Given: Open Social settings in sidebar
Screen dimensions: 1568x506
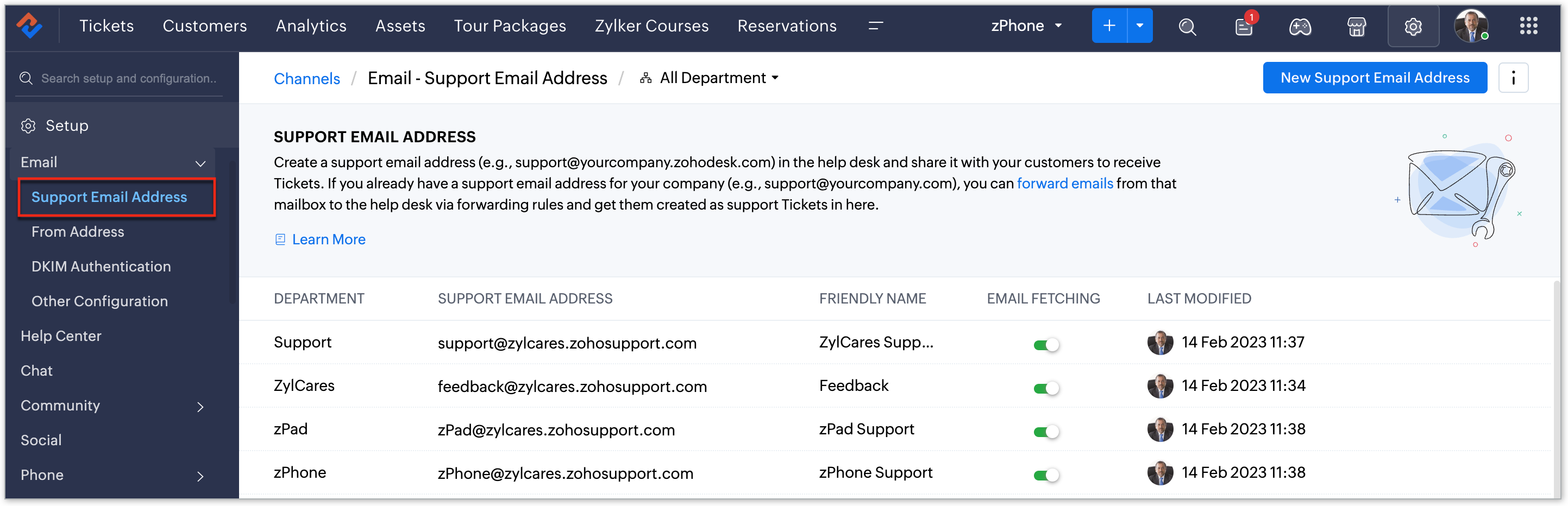Looking at the screenshot, I should point(41,440).
